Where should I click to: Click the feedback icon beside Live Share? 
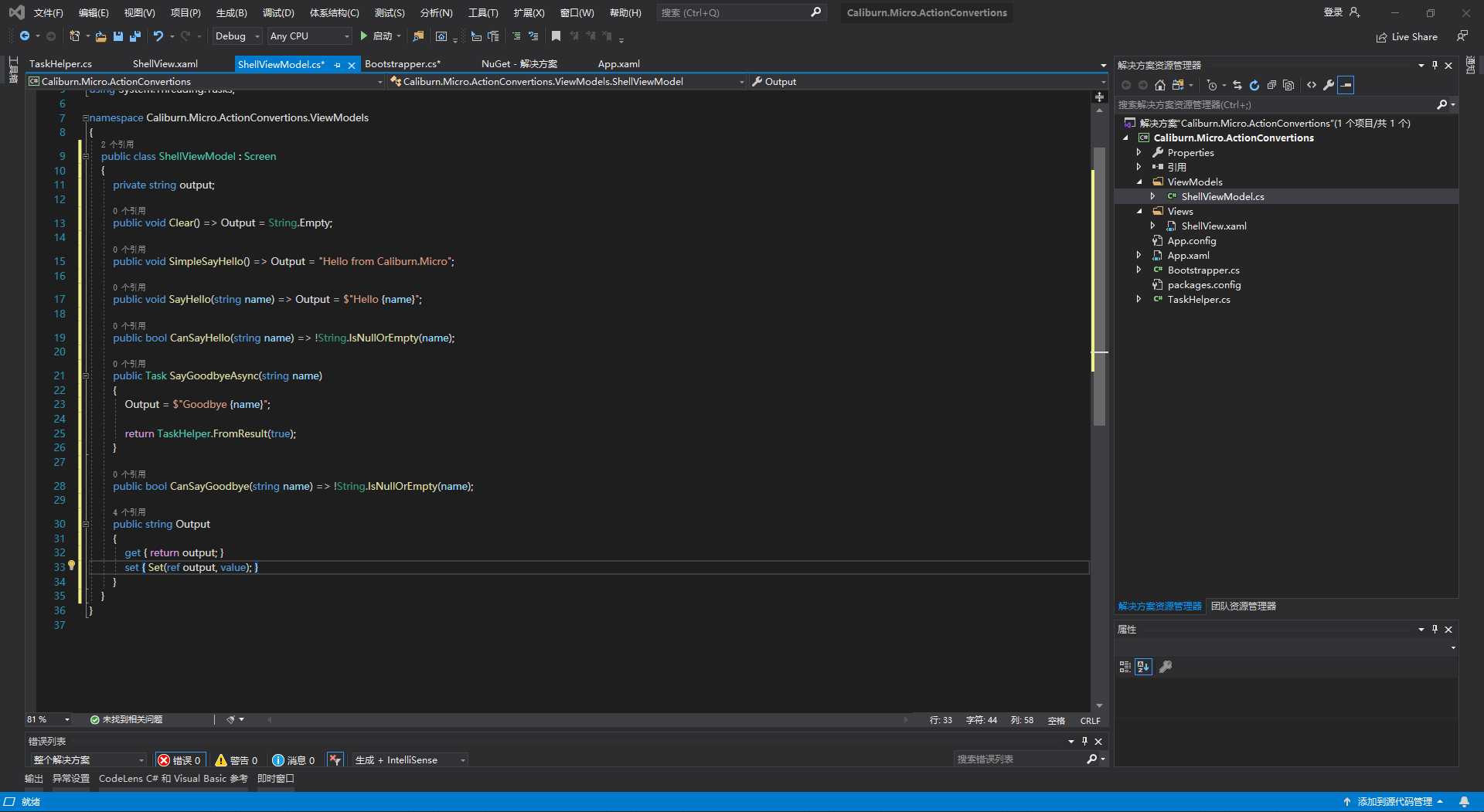pyautogui.click(x=1462, y=36)
